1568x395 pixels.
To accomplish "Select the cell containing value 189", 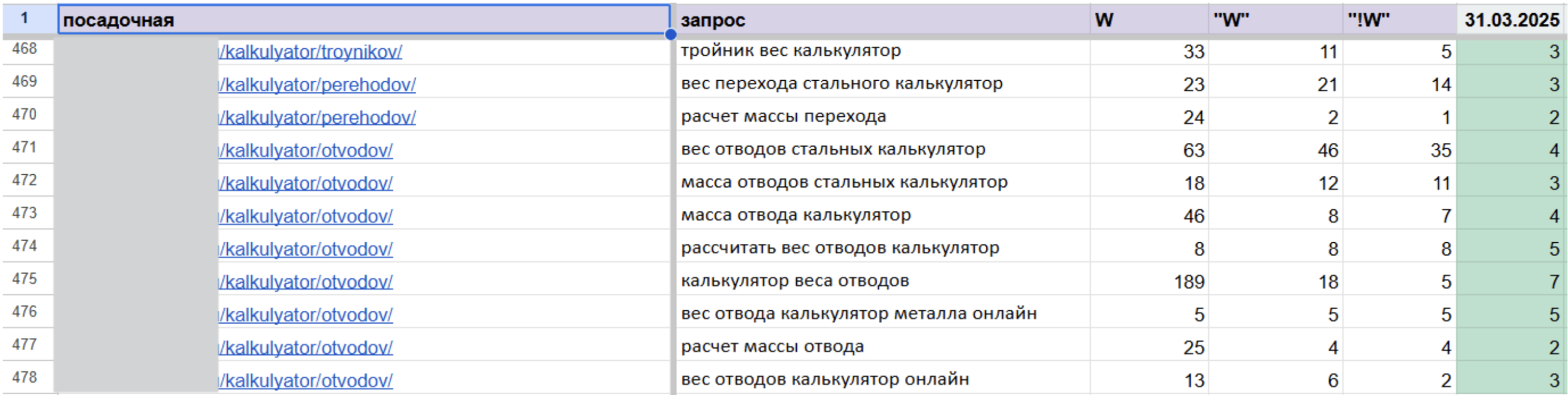I will point(1148,282).
